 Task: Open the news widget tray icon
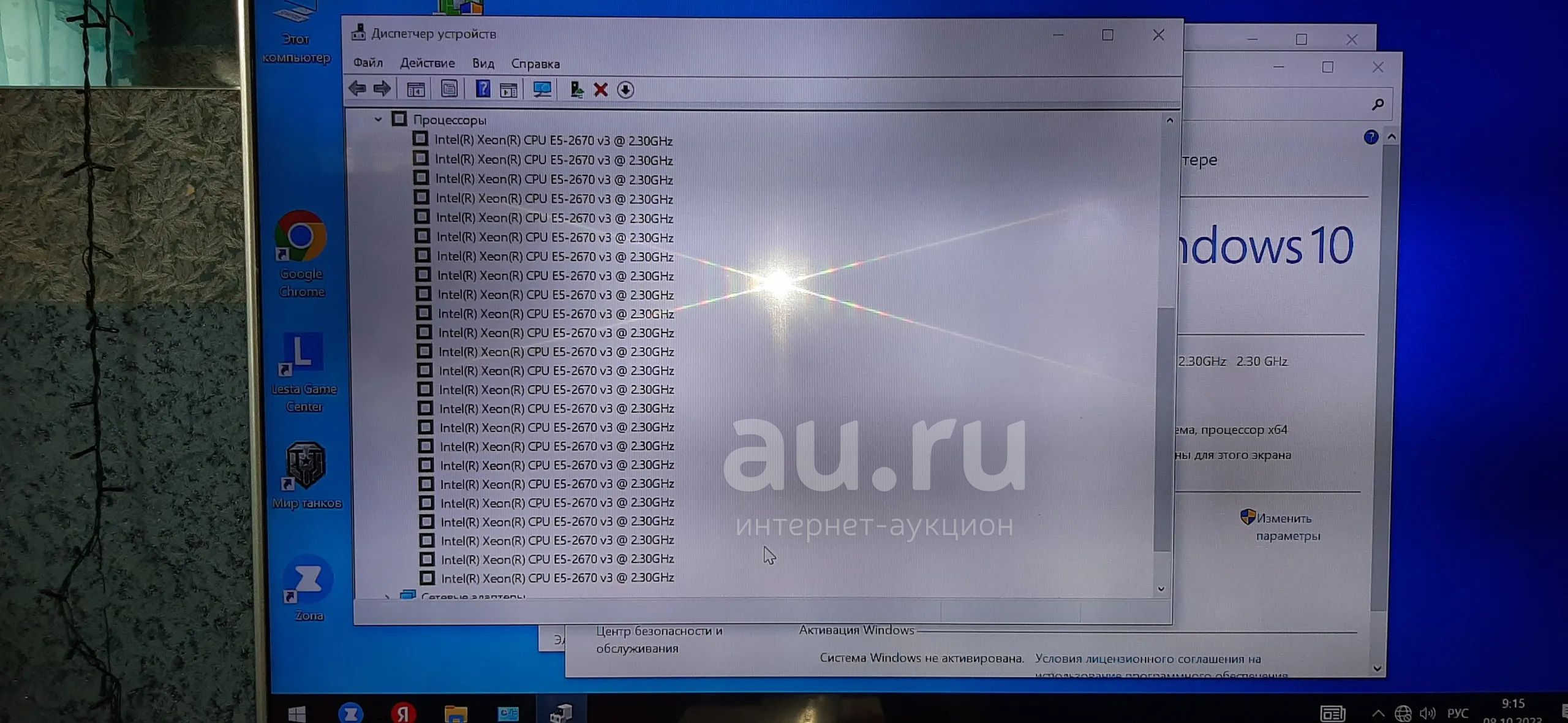(x=1333, y=714)
